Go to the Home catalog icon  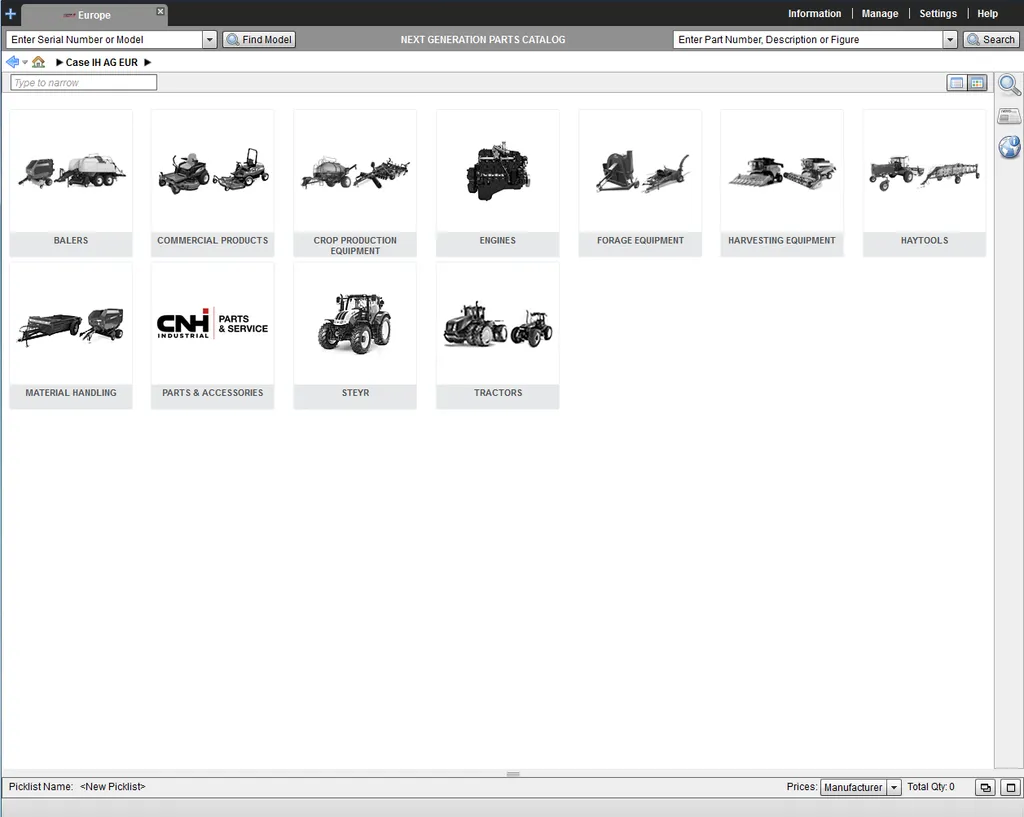point(39,62)
